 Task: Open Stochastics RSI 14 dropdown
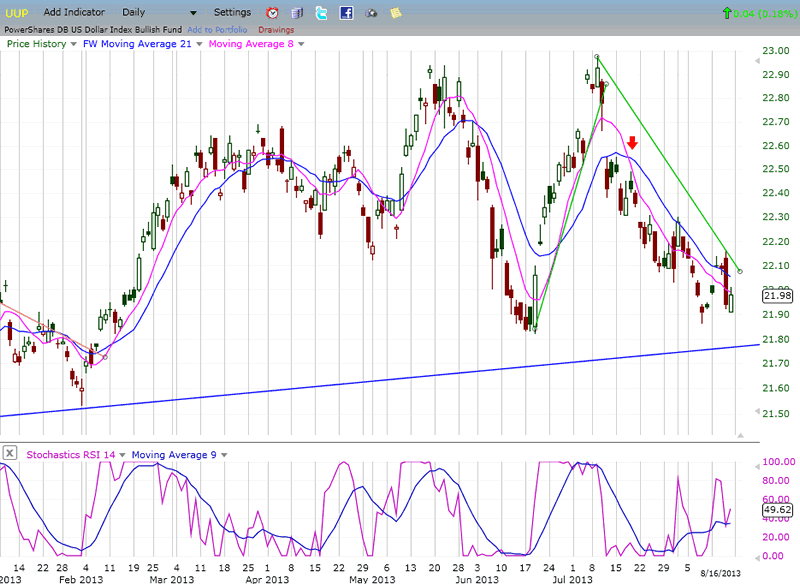pos(123,454)
